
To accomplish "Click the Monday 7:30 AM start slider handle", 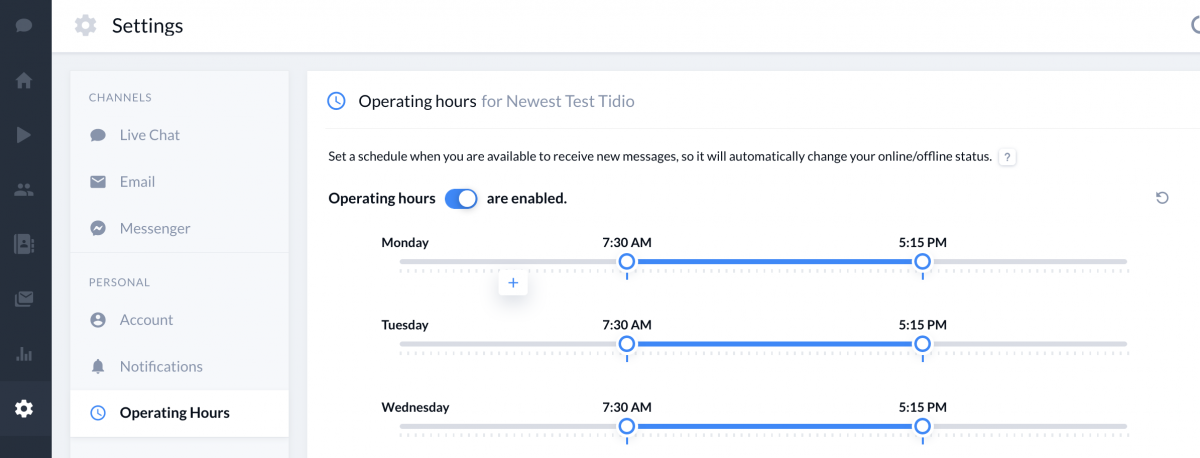I will (627, 261).
